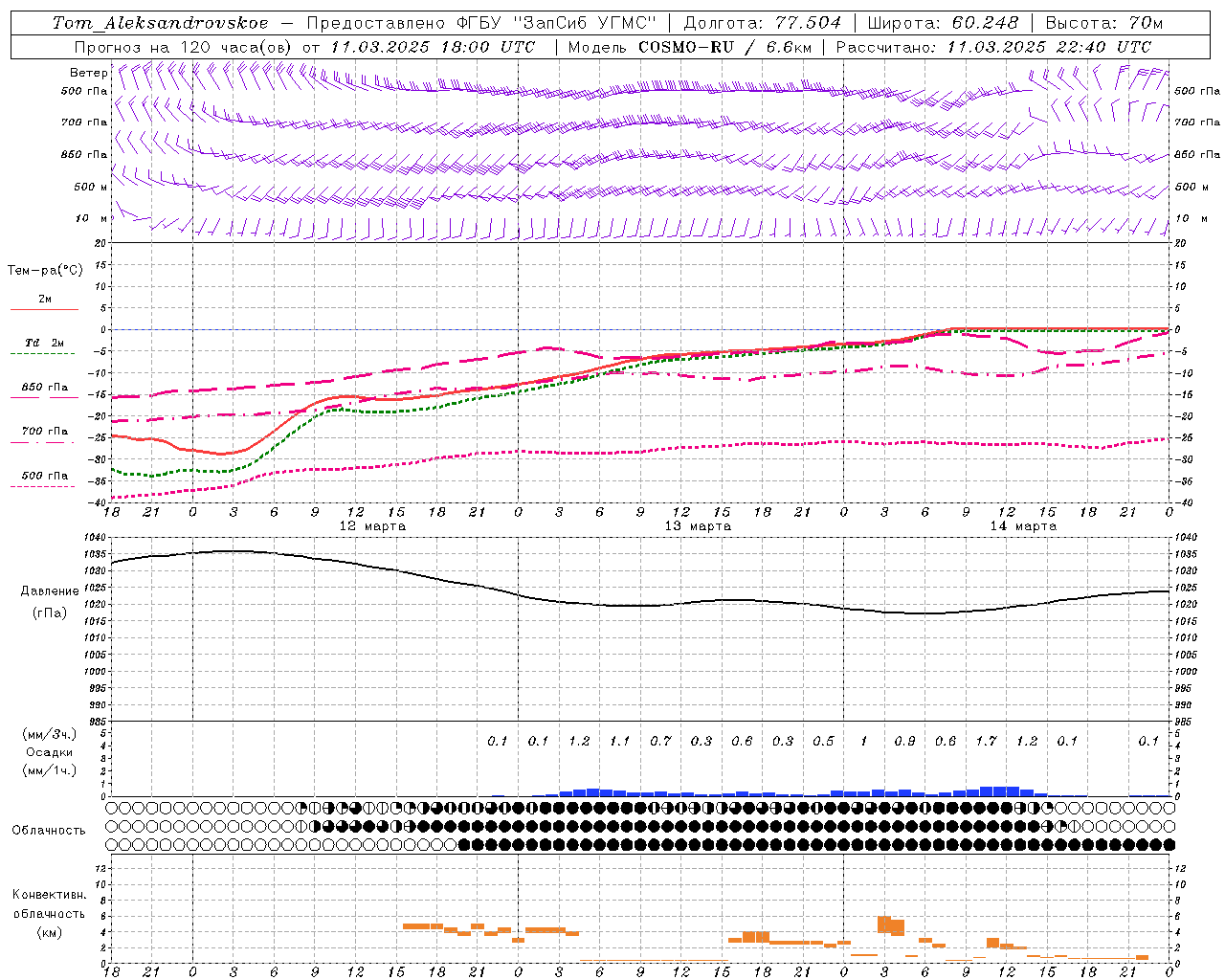Click the station name Tom_Aleksandrovskoe in header

tap(160, 23)
